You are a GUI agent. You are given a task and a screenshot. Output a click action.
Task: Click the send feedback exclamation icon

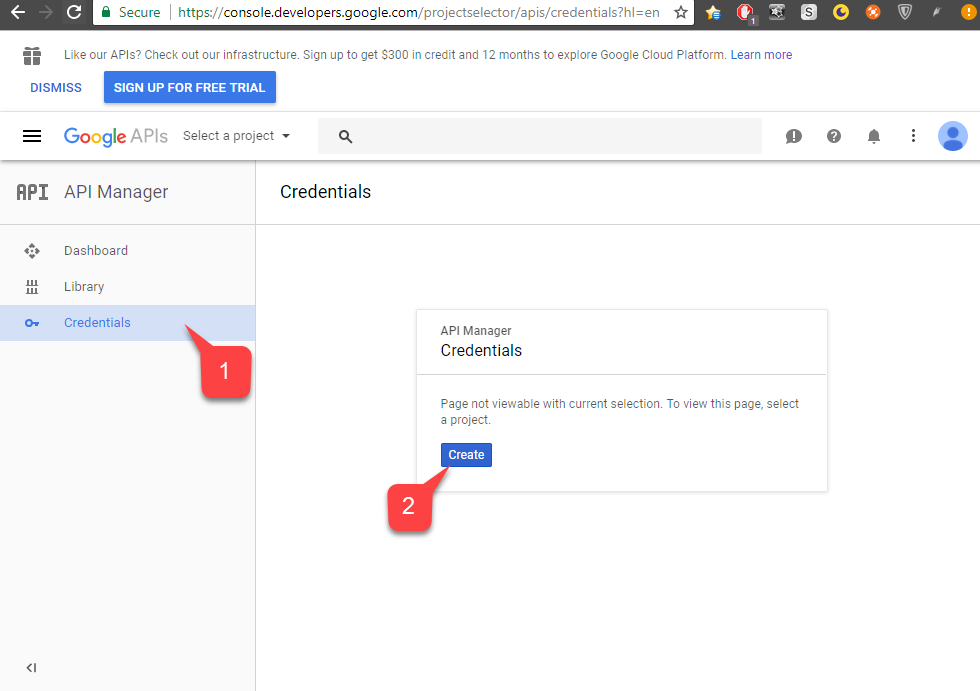point(794,136)
